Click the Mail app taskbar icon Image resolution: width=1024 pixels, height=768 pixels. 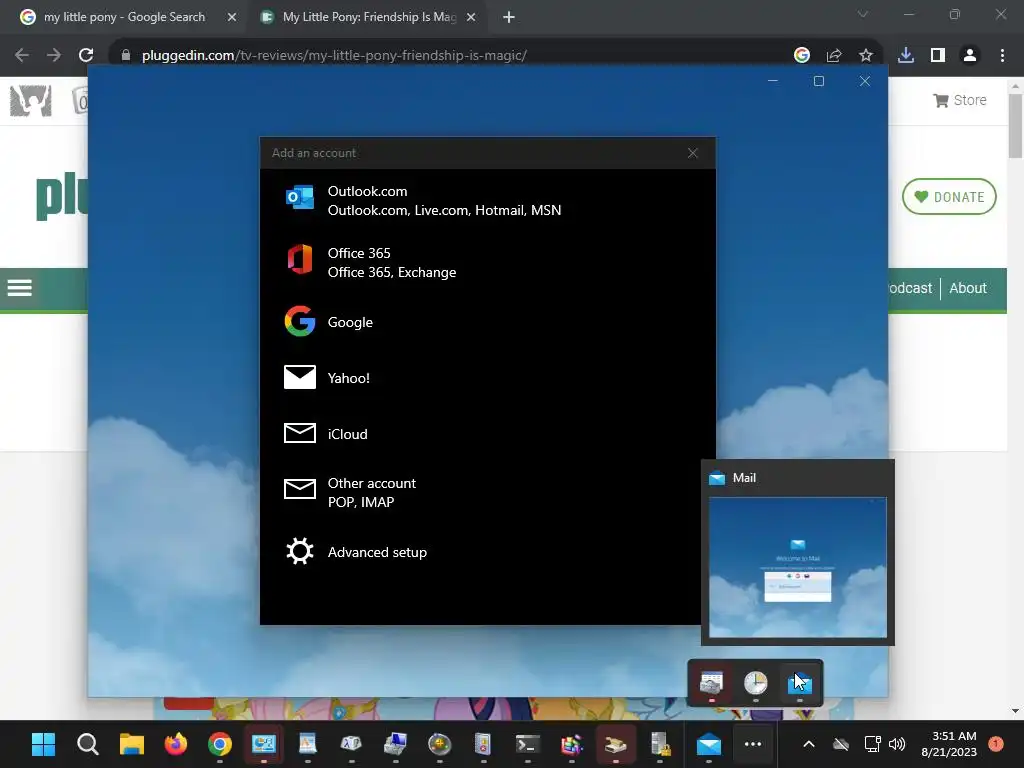pyautogui.click(x=709, y=744)
